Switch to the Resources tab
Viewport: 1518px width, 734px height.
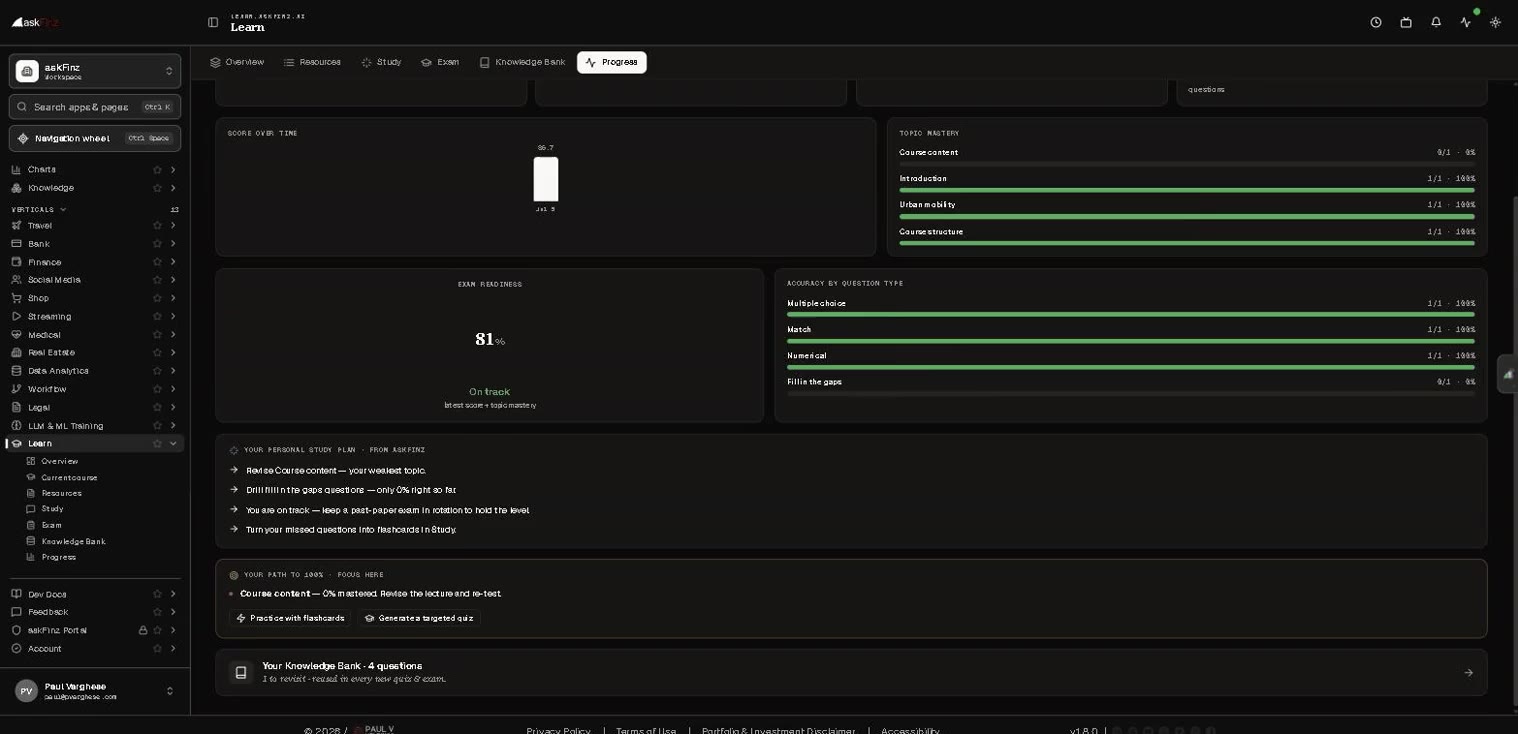point(312,62)
